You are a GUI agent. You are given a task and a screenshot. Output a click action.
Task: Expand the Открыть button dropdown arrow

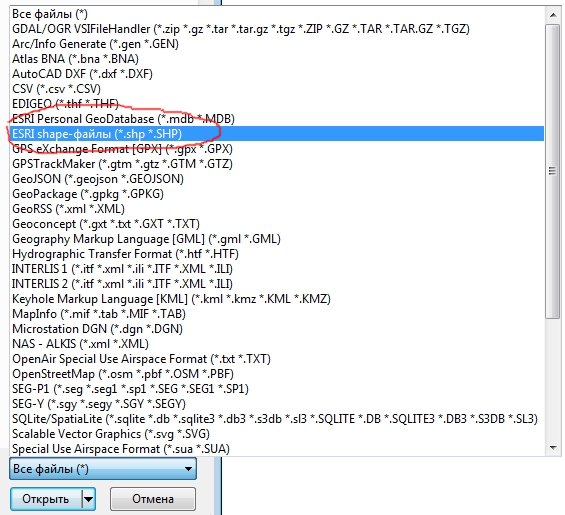coord(89,499)
